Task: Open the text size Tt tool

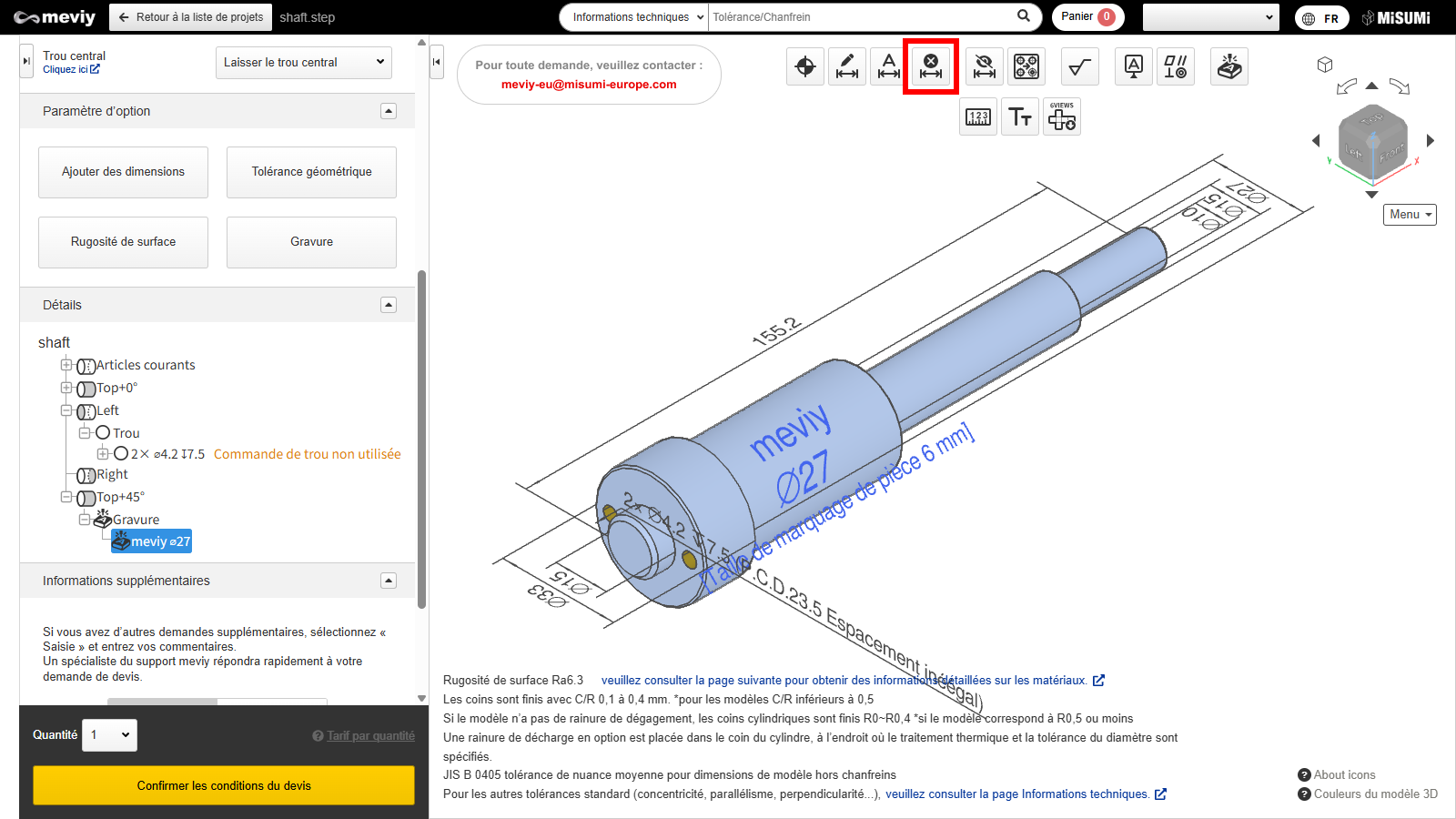Action: tap(1020, 116)
